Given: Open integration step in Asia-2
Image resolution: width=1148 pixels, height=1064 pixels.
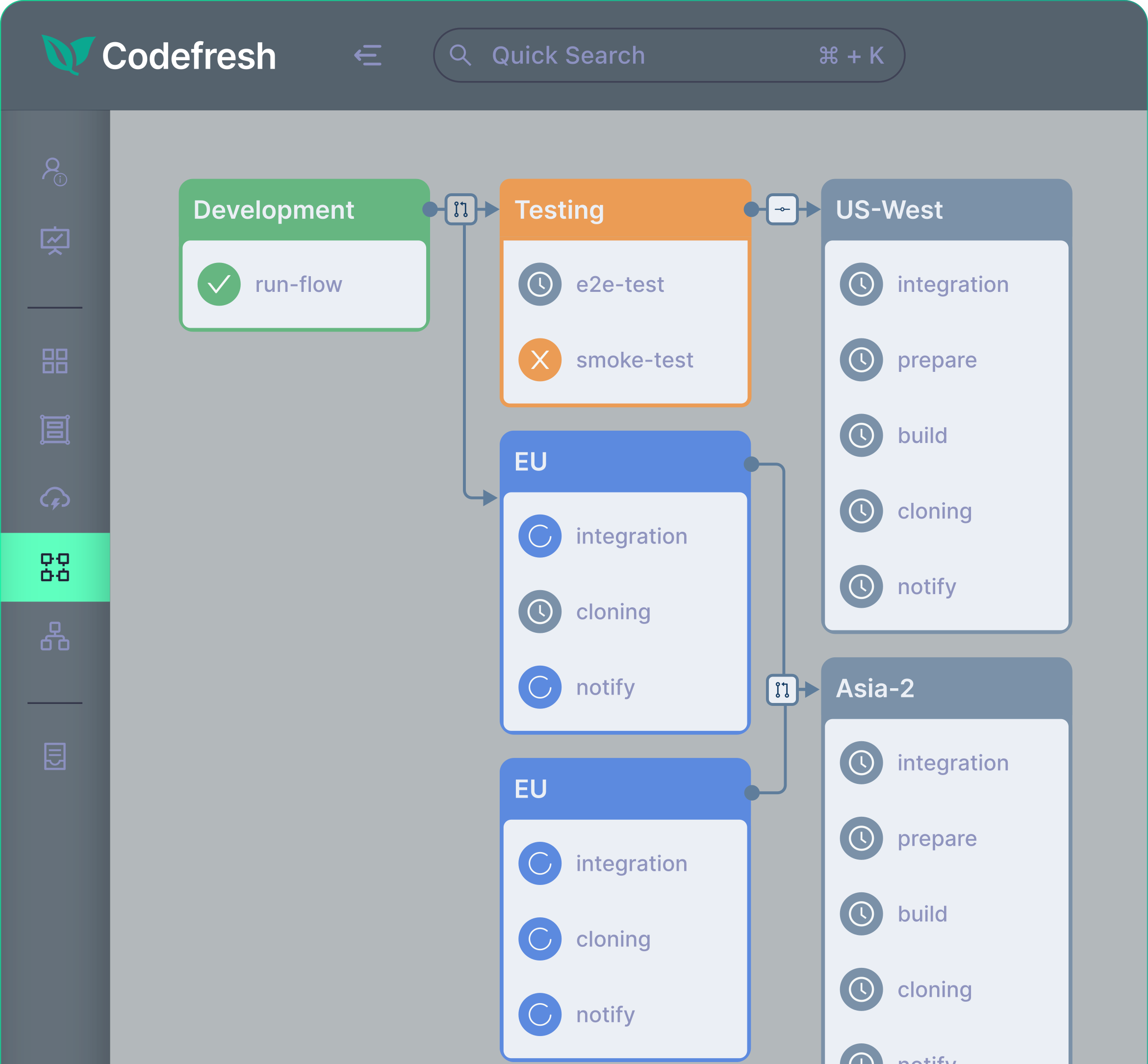Looking at the screenshot, I should [946, 763].
